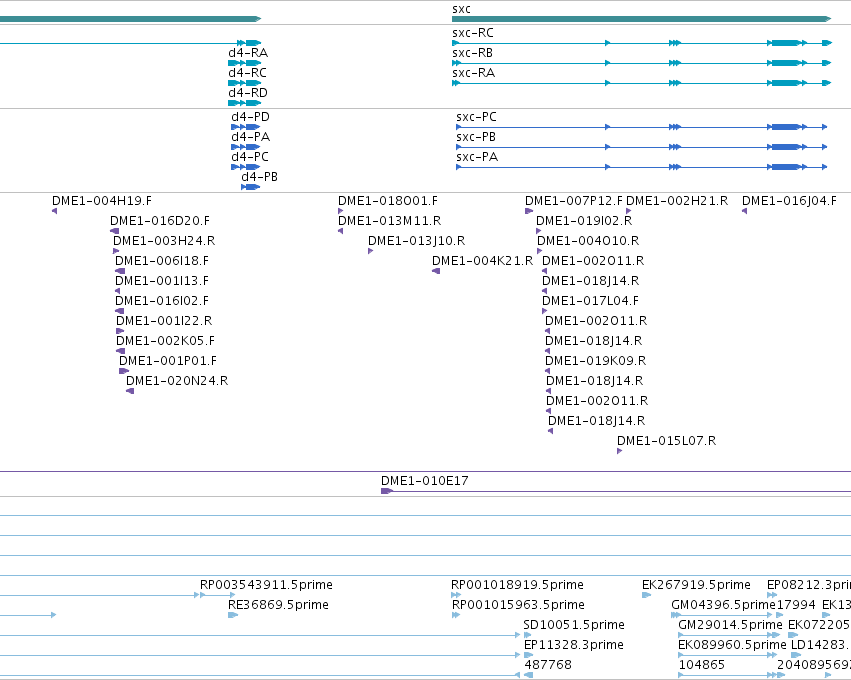This screenshot has width=851, height=680.
Task: Click the arrow glyph under DME1-001P01.F
Action: pos(124,371)
